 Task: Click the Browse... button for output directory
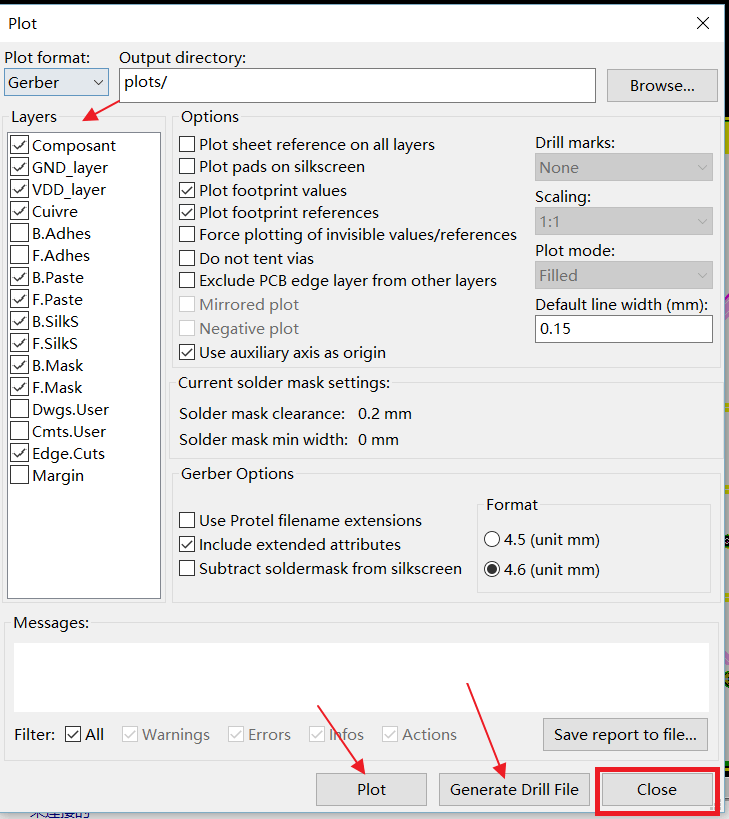(x=662, y=86)
